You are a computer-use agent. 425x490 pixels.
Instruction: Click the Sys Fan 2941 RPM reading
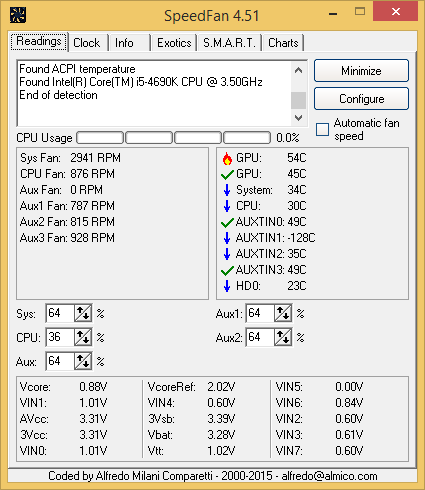70,158
